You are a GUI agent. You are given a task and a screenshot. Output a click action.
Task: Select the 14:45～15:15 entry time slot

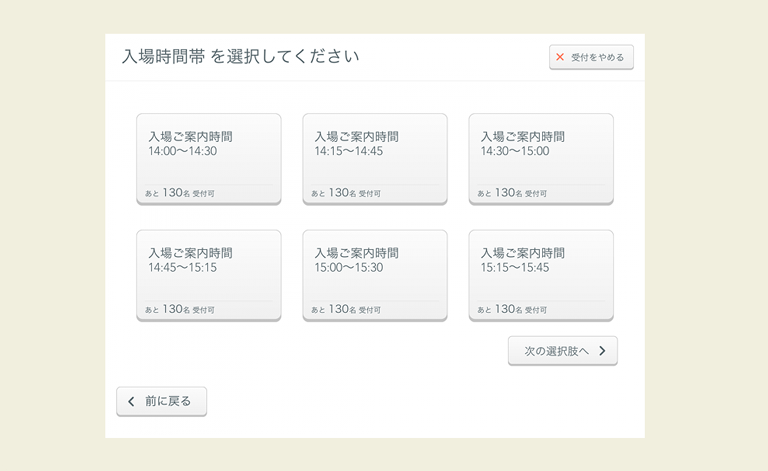(x=209, y=275)
